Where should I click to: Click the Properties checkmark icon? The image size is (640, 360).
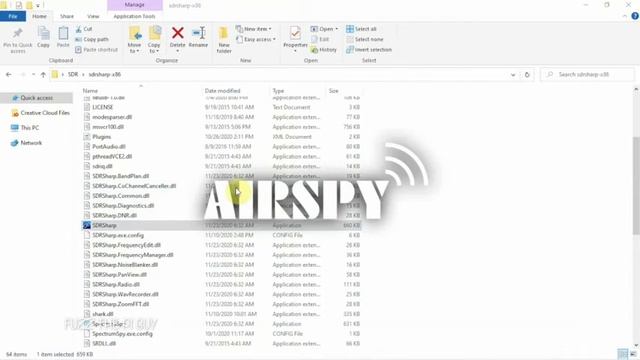(x=295, y=33)
